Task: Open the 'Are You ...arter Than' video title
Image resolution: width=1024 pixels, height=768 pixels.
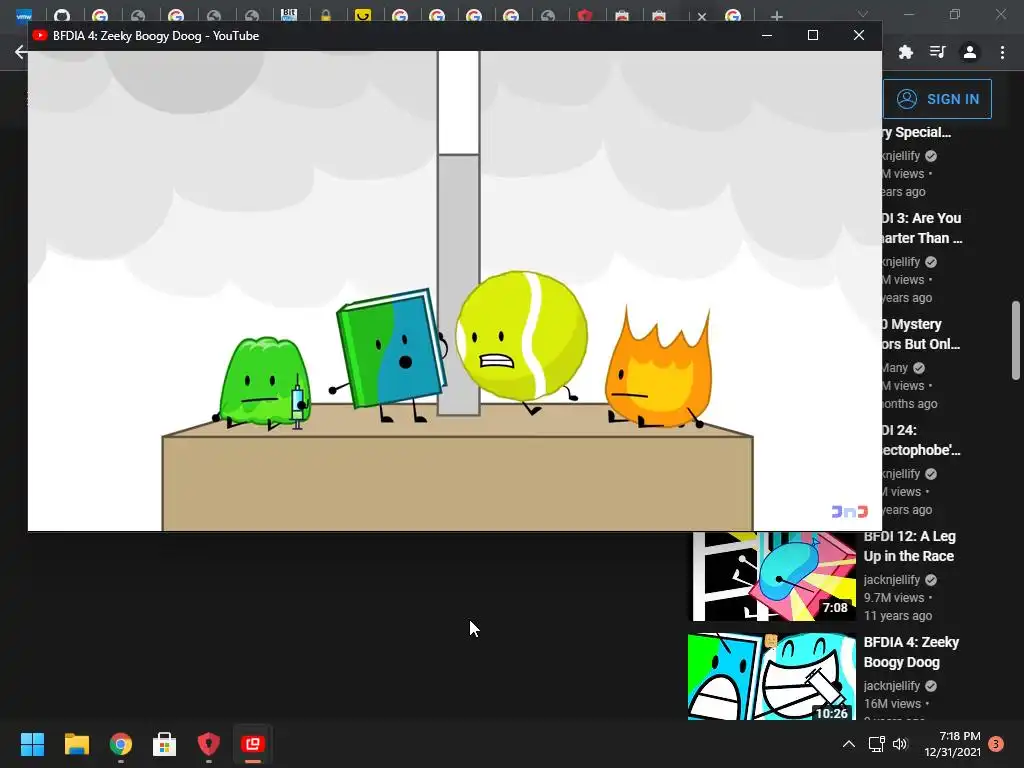Action: (922, 228)
